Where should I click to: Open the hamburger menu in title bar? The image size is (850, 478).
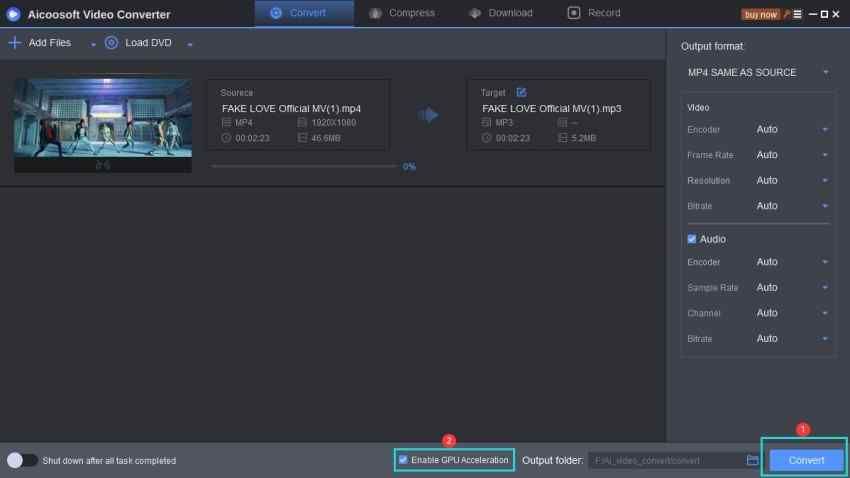pos(798,14)
